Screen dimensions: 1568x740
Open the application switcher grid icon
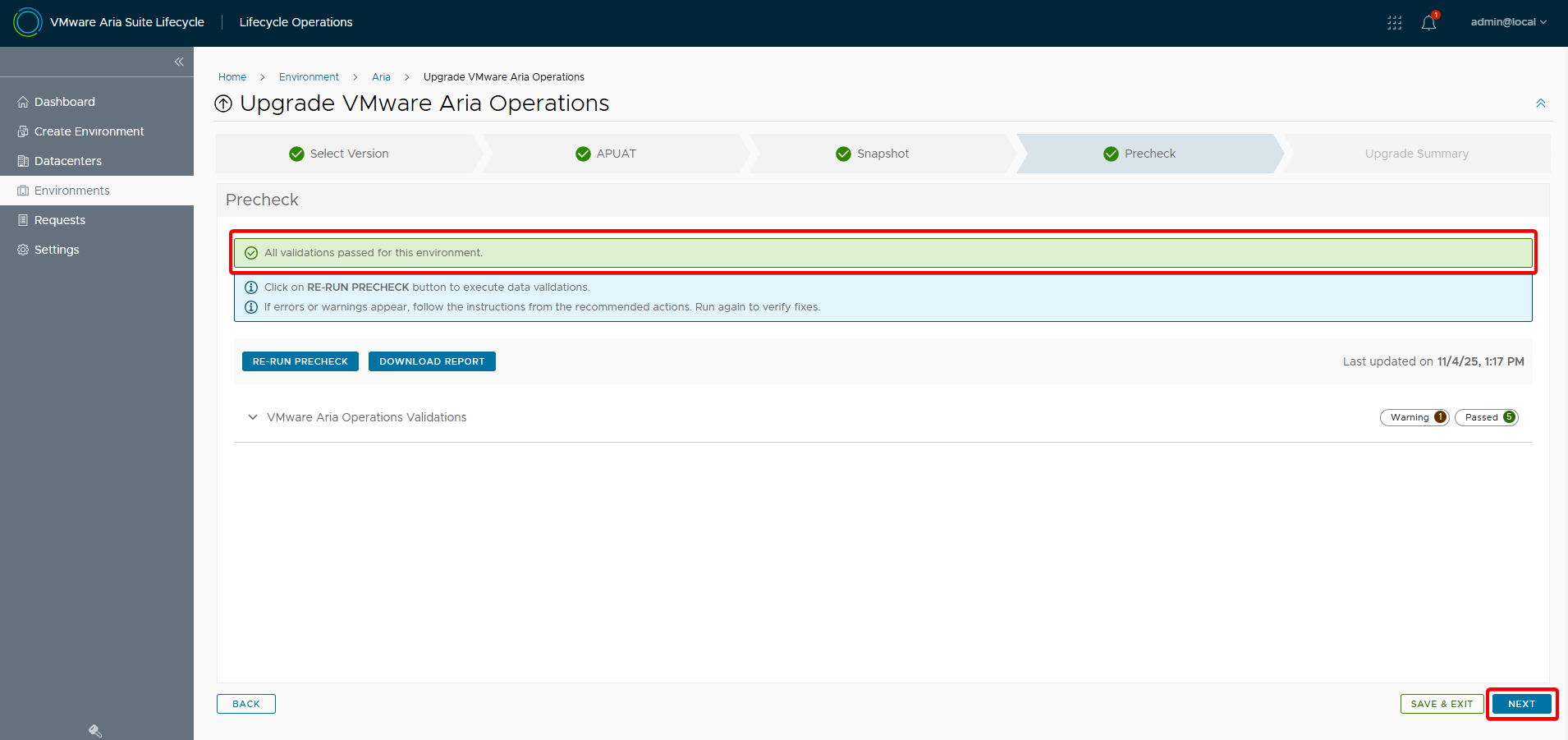[1394, 23]
